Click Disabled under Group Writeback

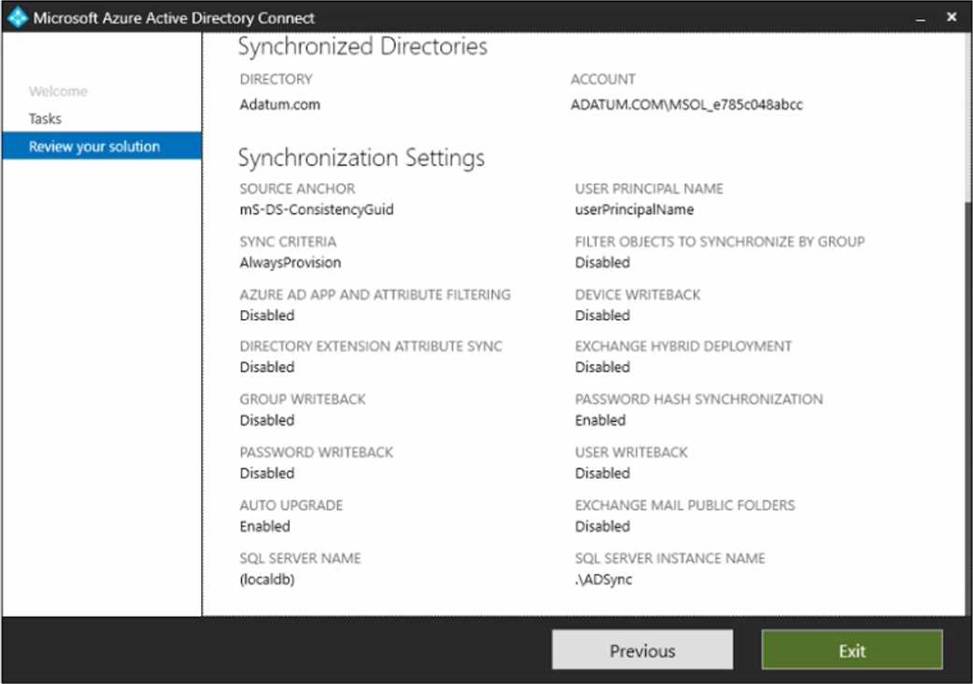[x=267, y=420]
